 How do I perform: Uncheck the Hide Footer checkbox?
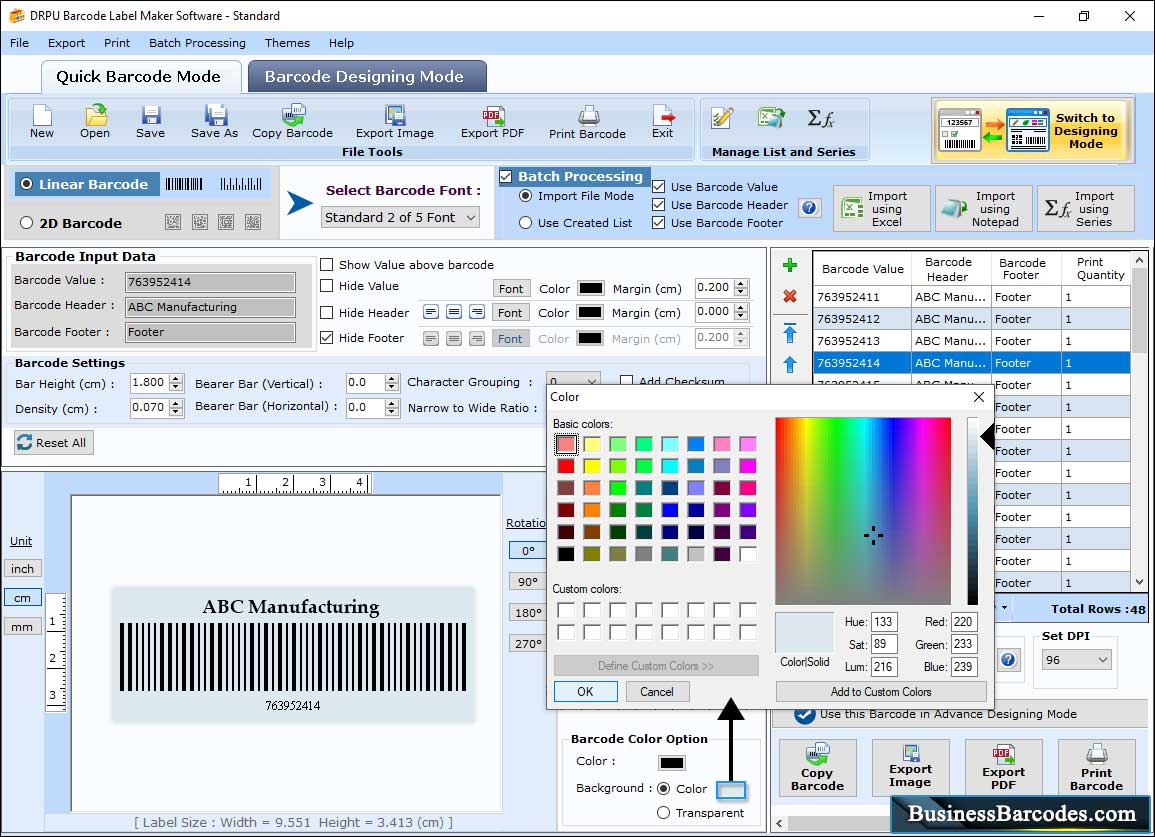pyautogui.click(x=326, y=337)
